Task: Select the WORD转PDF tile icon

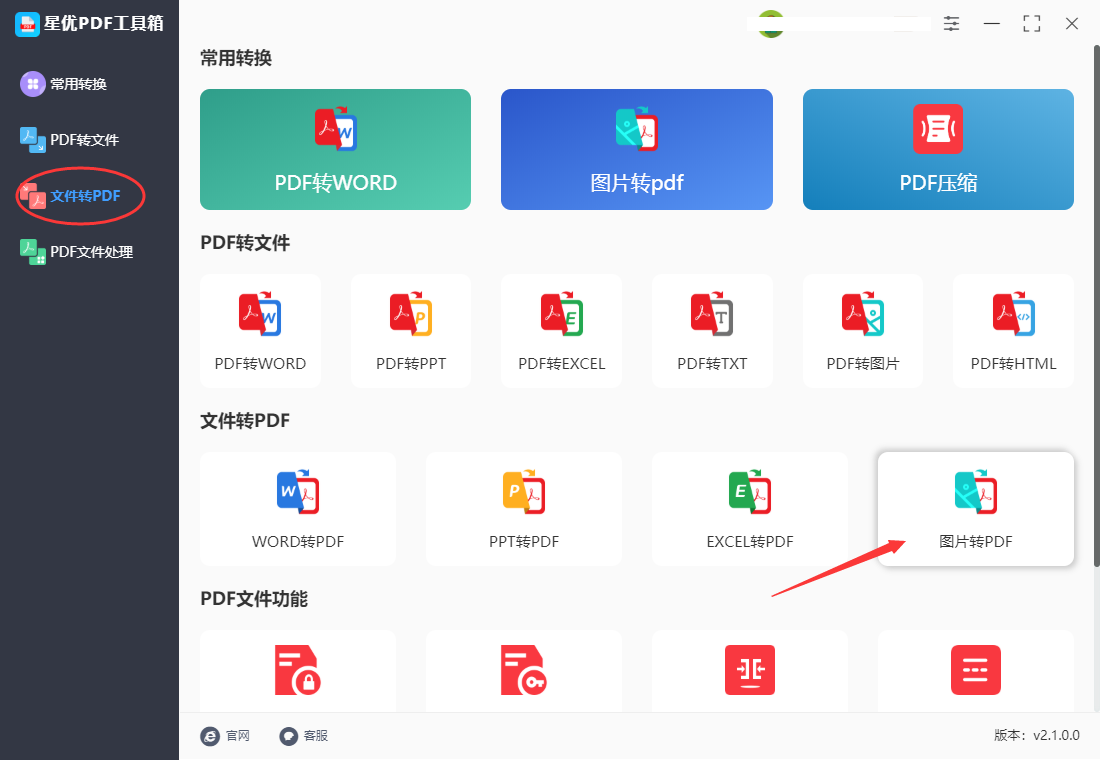Action: tap(298, 492)
